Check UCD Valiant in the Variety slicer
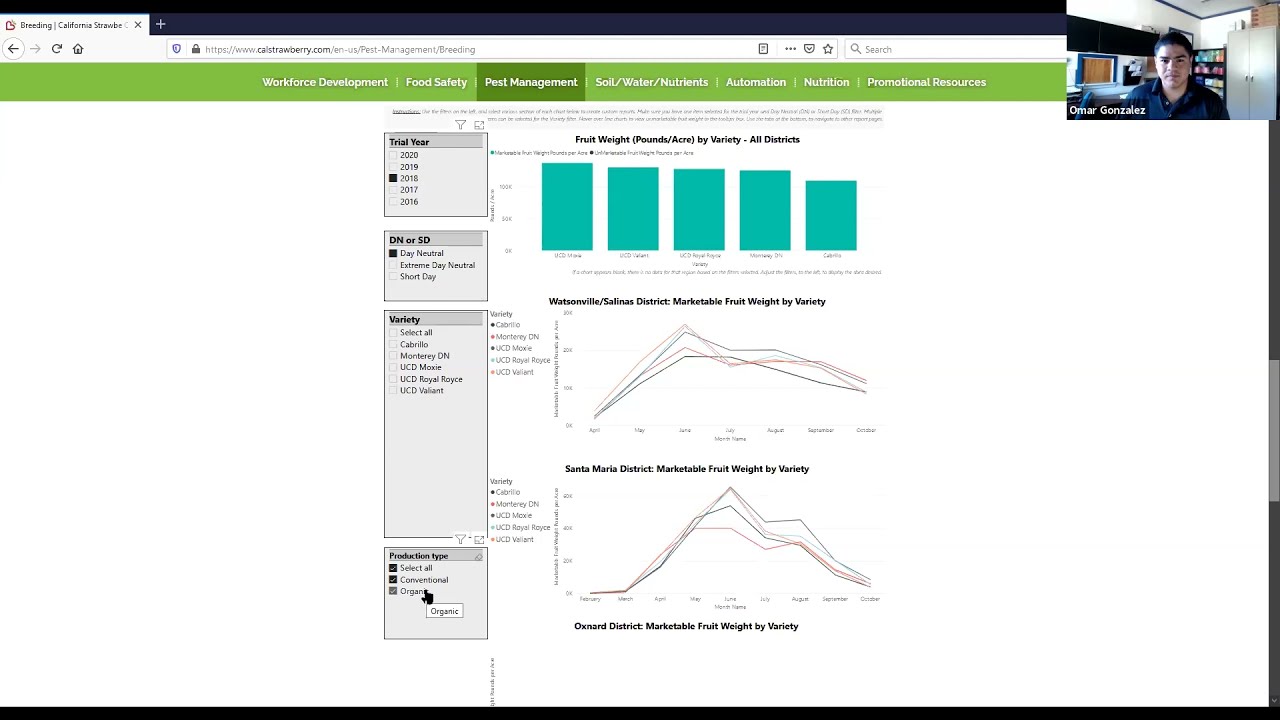Screen dimensions: 1280x720 (393, 390)
